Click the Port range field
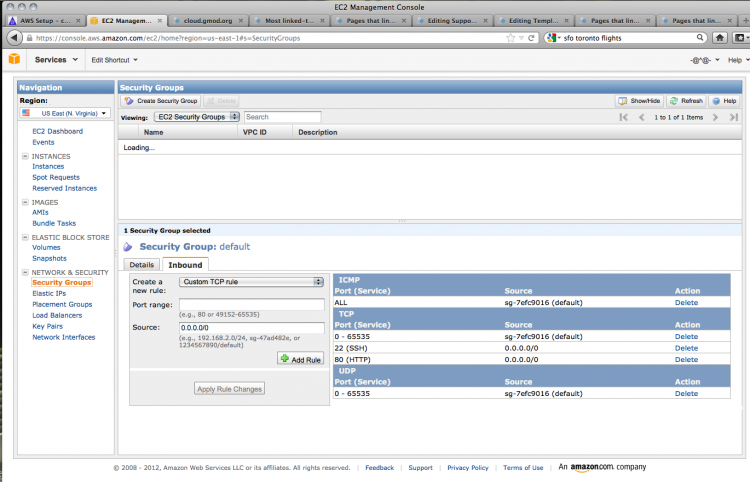The width and height of the screenshot is (750, 482). (252, 305)
